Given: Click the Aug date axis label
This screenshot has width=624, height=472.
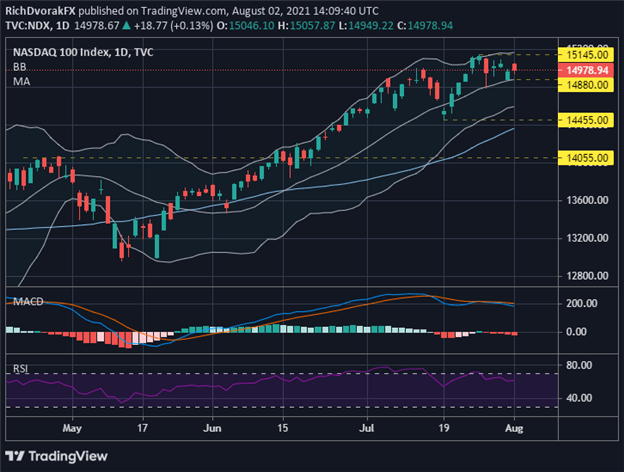Looking at the screenshot, I should tap(514, 428).
